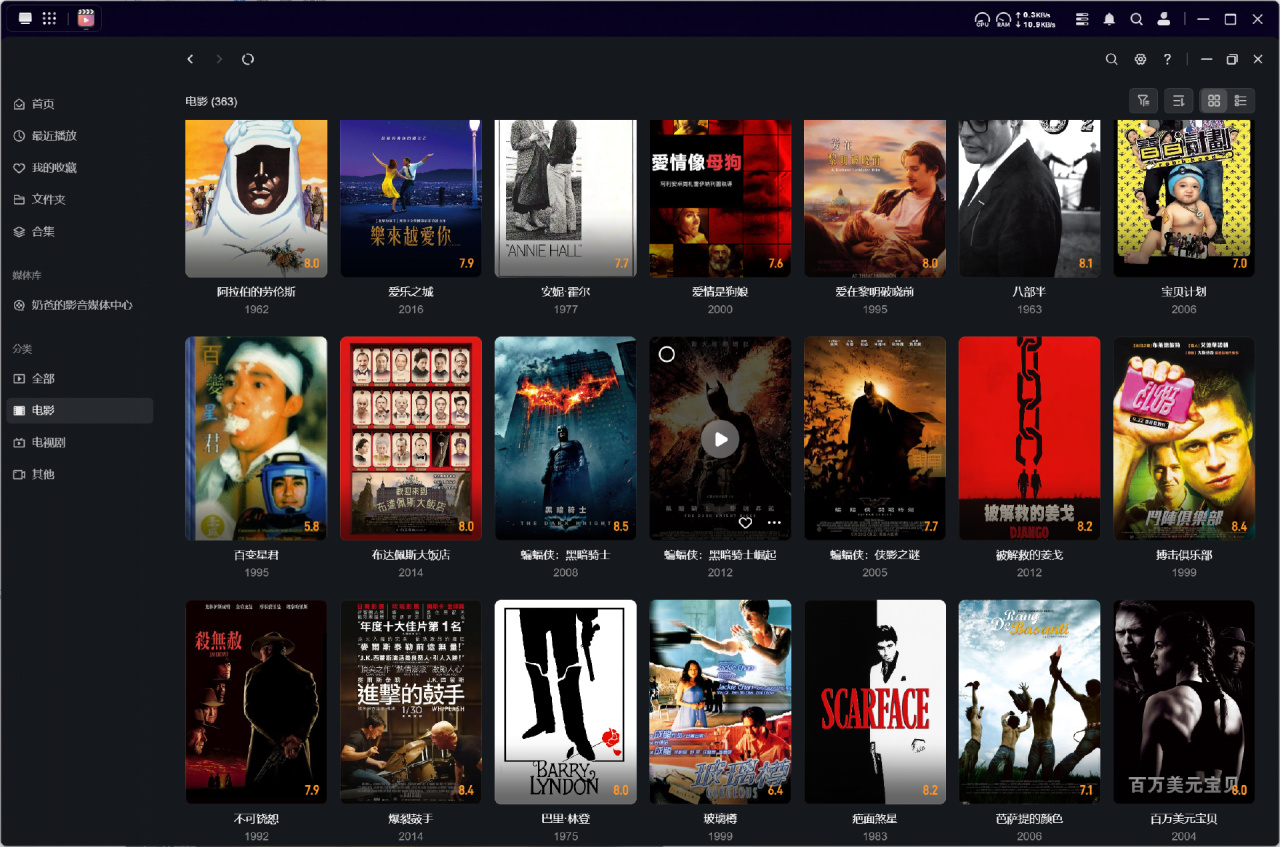
Task: Open the filter funnel button
Action: pyautogui.click(x=1143, y=100)
